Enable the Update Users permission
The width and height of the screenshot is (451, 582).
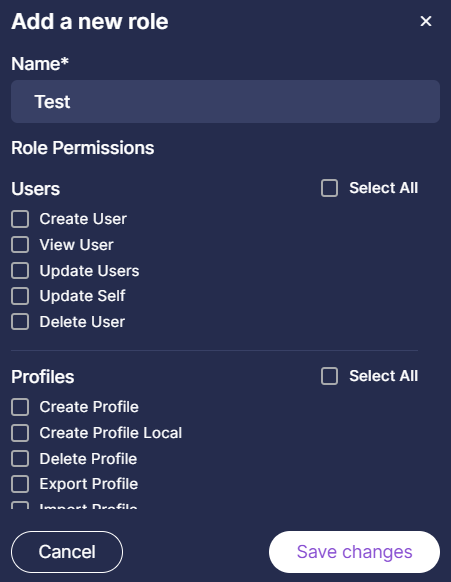point(20,271)
